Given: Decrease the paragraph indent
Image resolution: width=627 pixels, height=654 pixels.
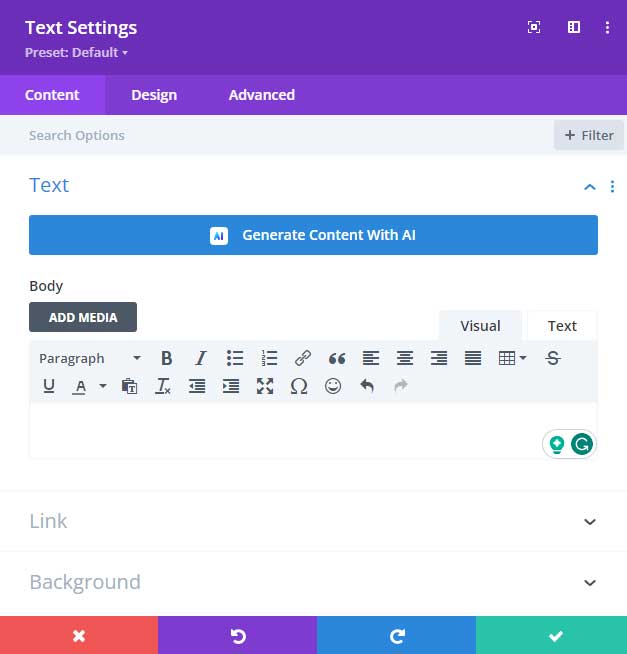Looking at the screenshot, I should tap(197, 386).
